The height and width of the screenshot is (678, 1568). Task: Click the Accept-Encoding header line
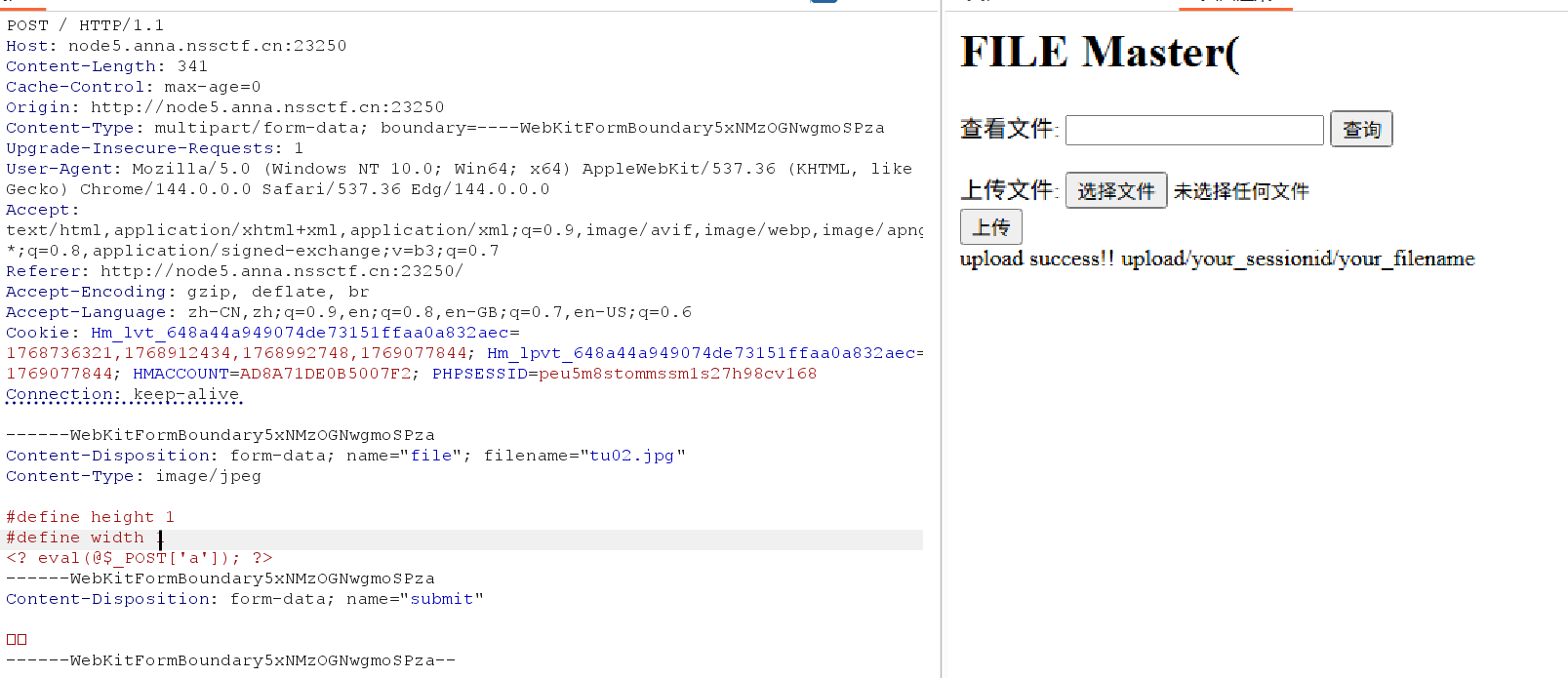point(187,292)
